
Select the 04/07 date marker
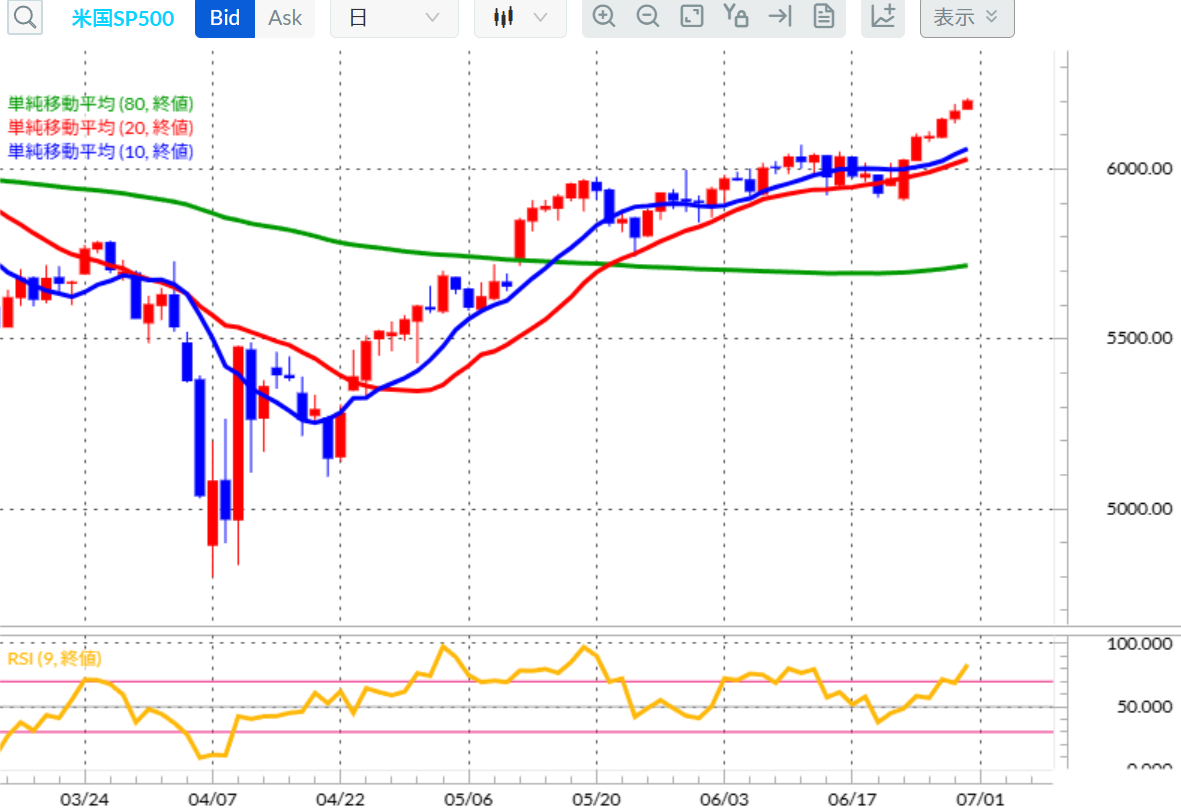[212, 799]
